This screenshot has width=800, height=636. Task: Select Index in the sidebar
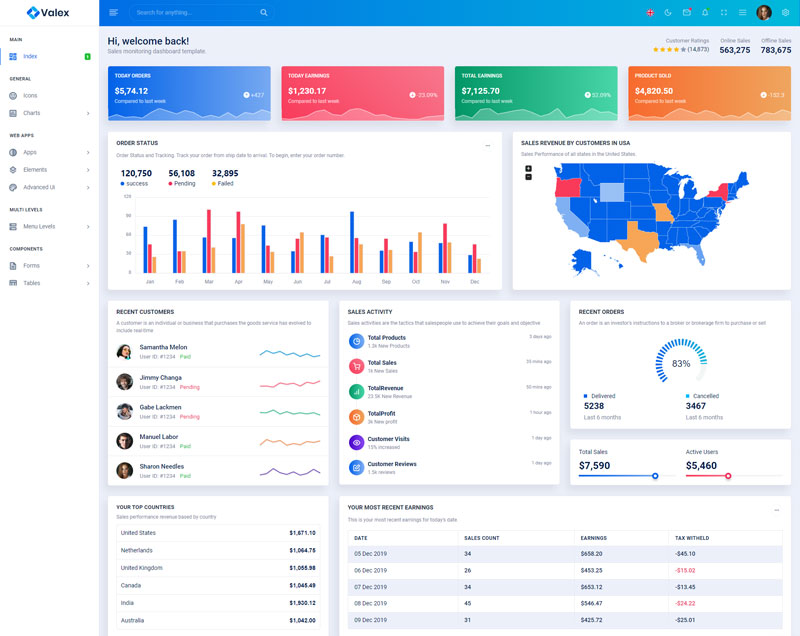30,56
